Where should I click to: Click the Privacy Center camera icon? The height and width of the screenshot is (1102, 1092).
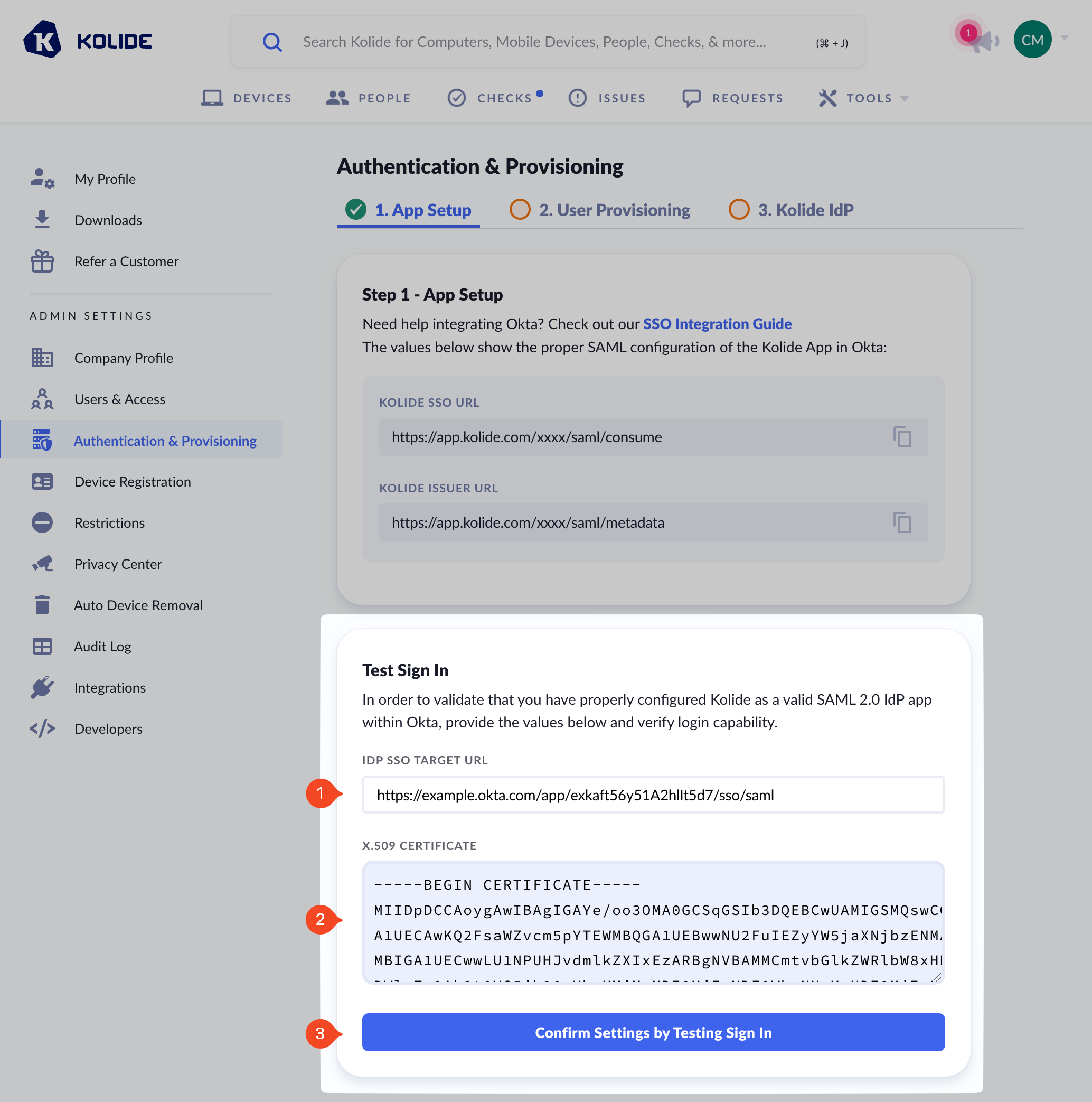click(x=42, y=564)
